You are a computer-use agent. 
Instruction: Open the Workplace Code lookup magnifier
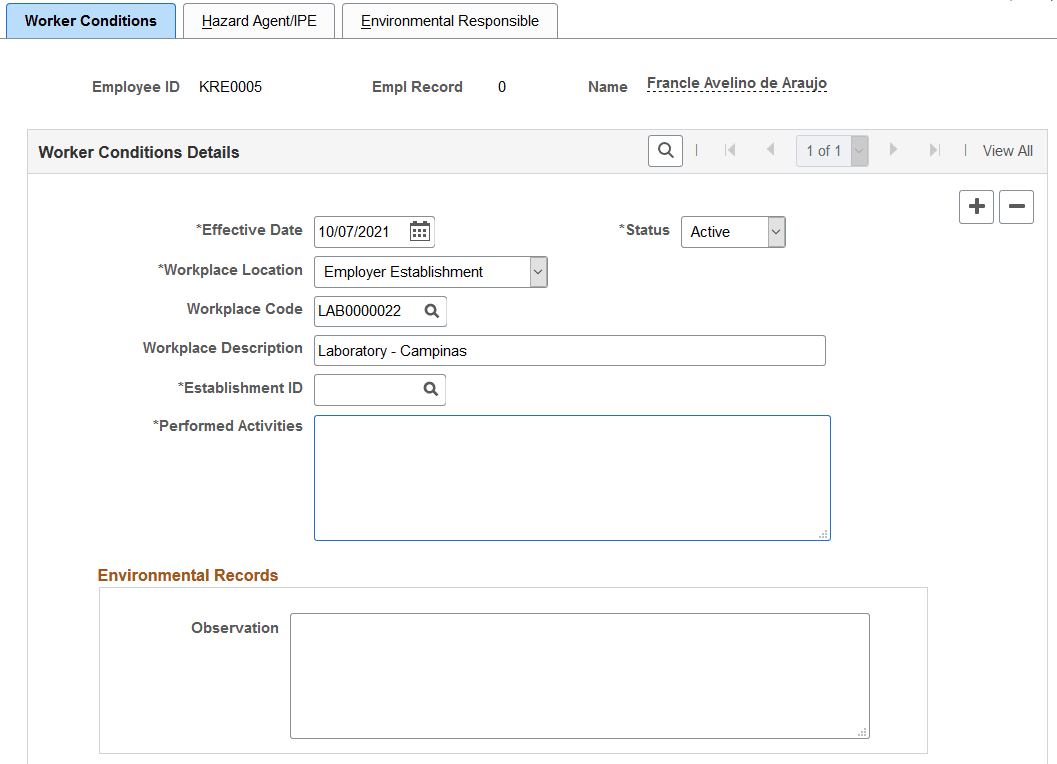coord(430,311)
